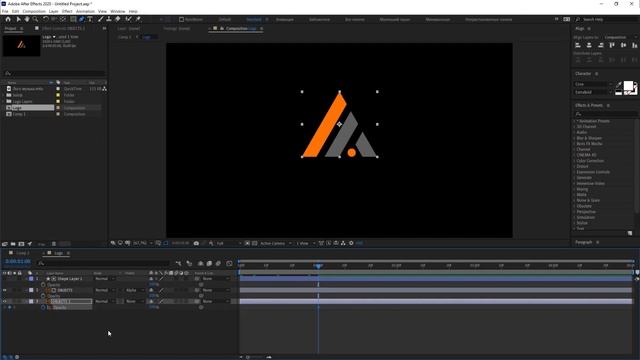
Task: Toggle Shape Layer 1 opacity stopwatch
Action: pyautogui.click(x=43, y=284)
